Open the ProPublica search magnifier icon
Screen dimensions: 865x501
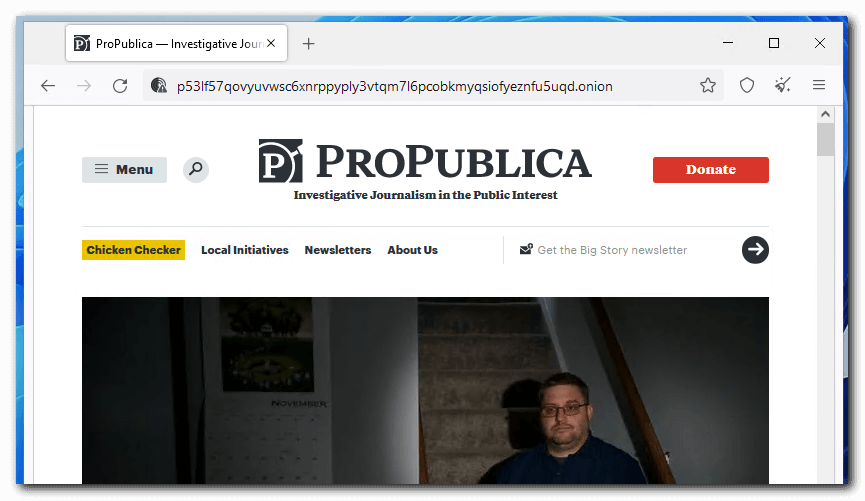[x=196, y=170]
